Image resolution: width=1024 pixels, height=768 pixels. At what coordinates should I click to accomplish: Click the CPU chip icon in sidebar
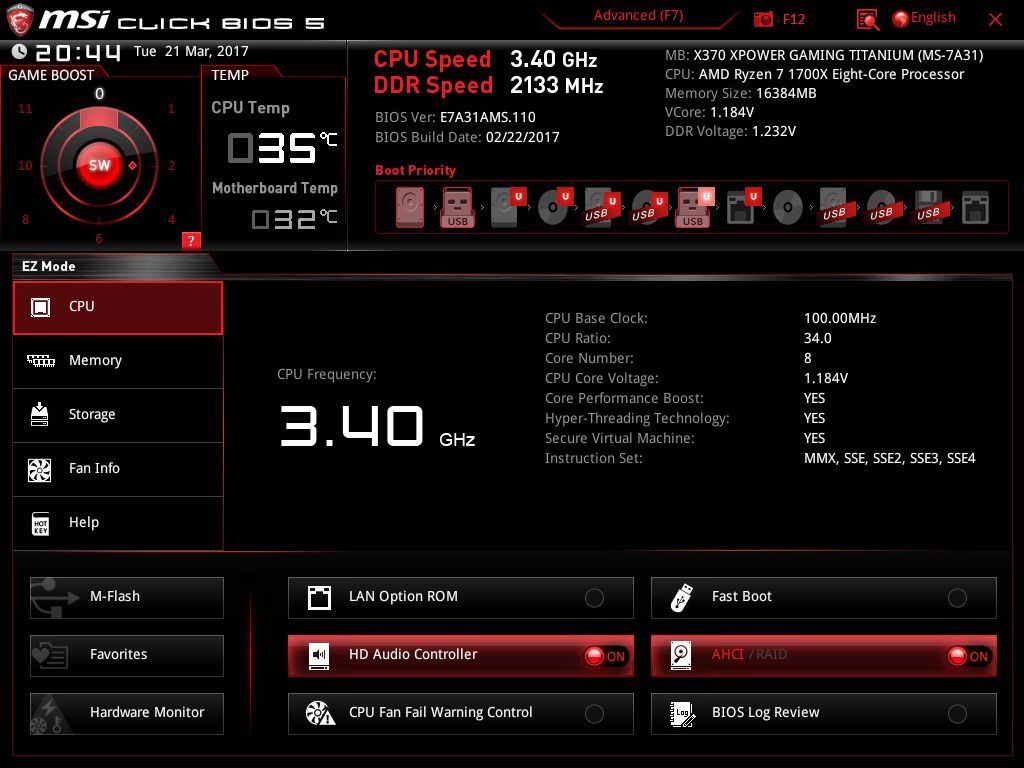40,307
